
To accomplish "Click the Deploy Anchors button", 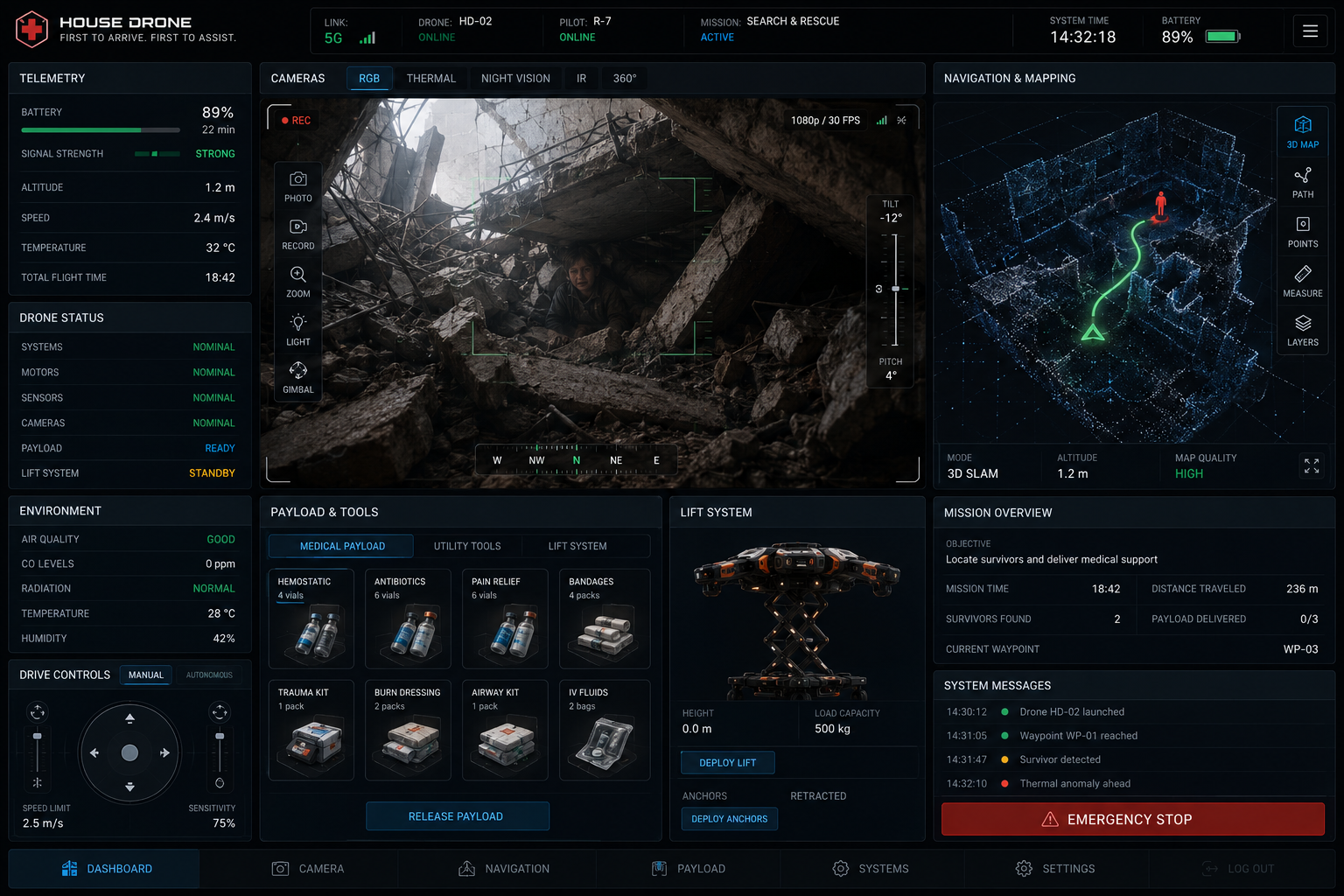I will tap(730, 819).
